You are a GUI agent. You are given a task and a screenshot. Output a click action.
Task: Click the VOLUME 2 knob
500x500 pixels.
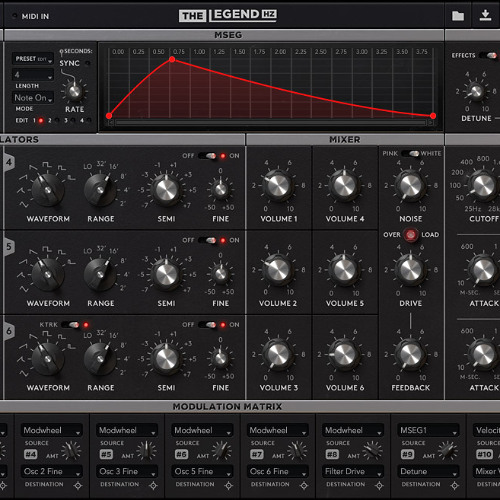(x=278, y=270)
